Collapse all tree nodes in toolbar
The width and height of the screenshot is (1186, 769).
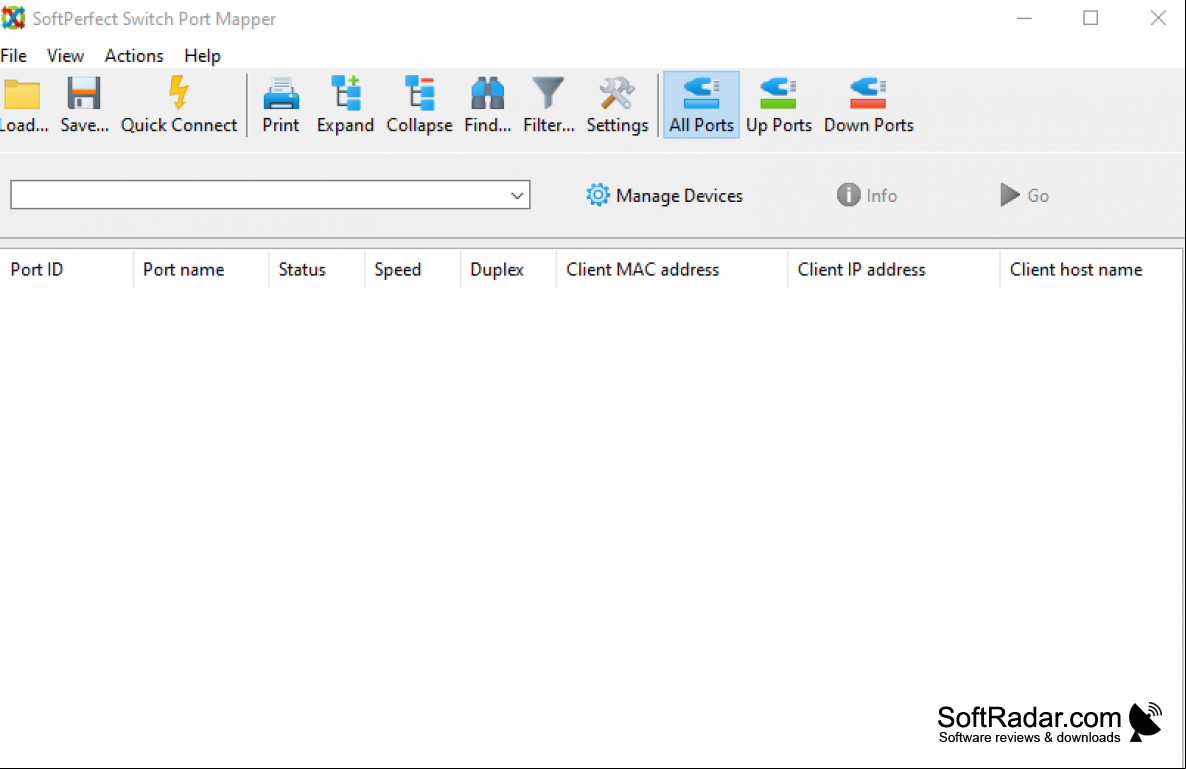pos(419,104)
